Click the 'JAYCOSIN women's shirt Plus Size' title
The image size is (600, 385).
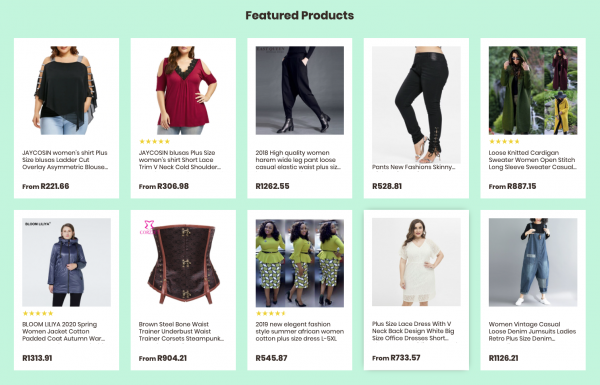(65, 160)
